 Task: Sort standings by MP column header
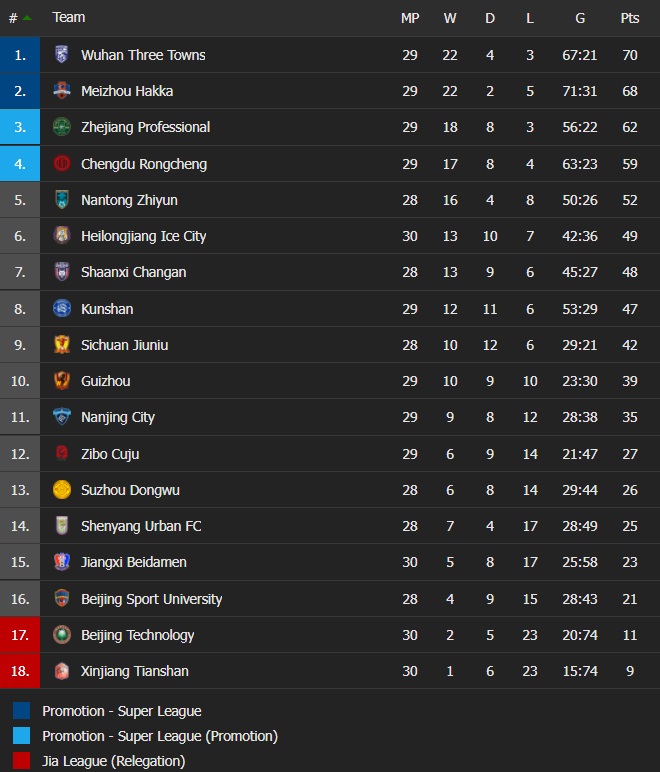410,18
